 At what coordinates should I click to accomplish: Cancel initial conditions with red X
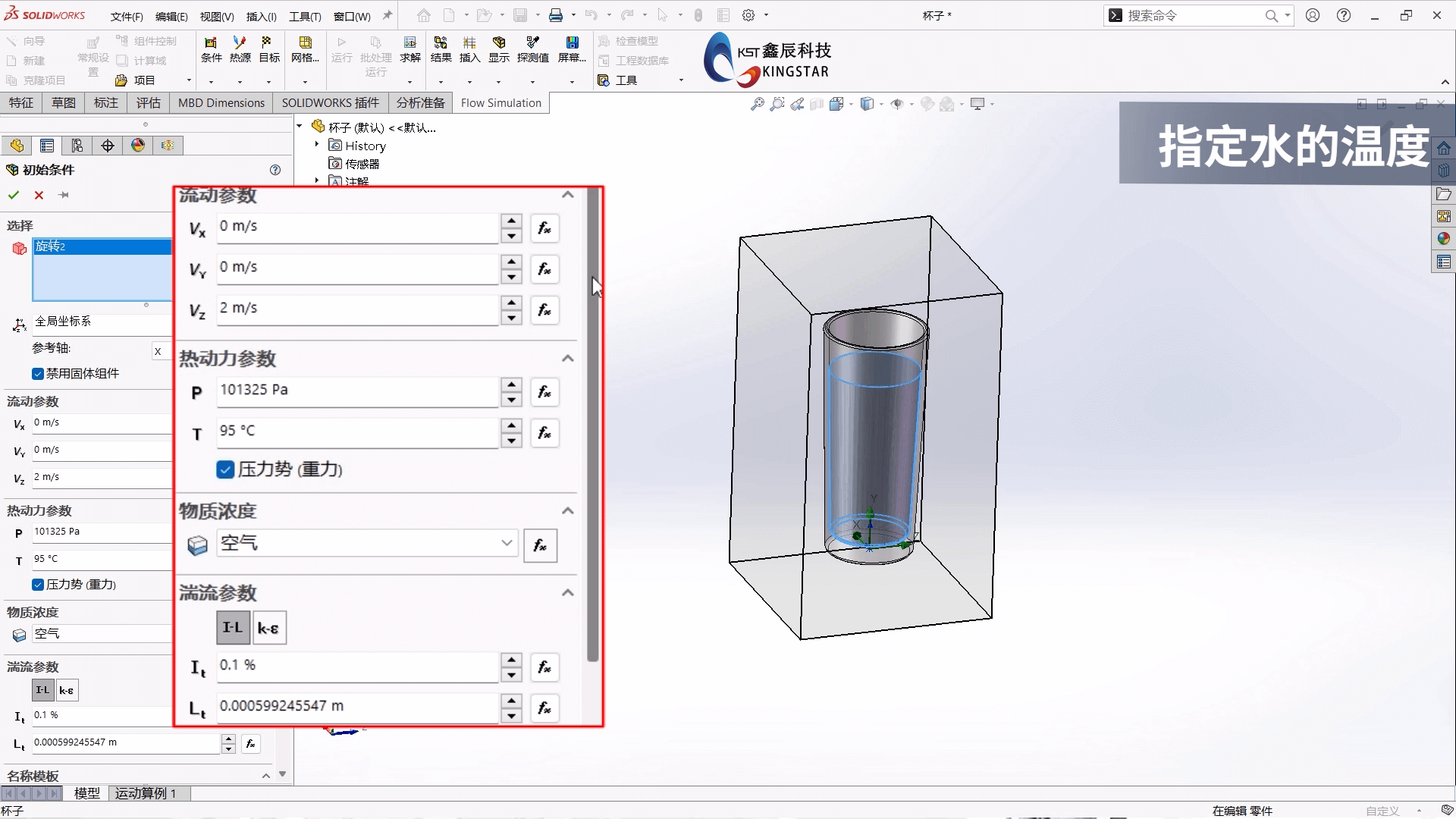(x=39, y=195)
